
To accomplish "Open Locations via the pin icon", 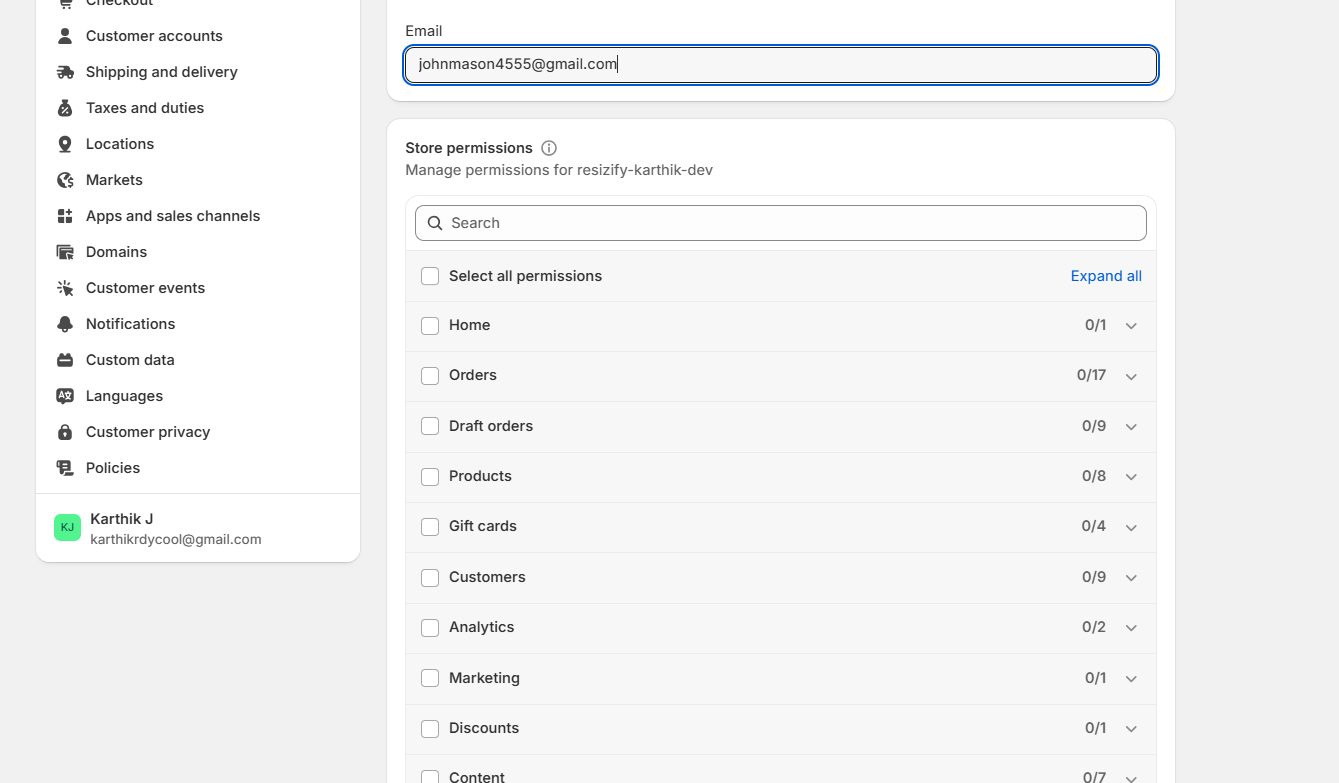I will (x=64, y=143).
